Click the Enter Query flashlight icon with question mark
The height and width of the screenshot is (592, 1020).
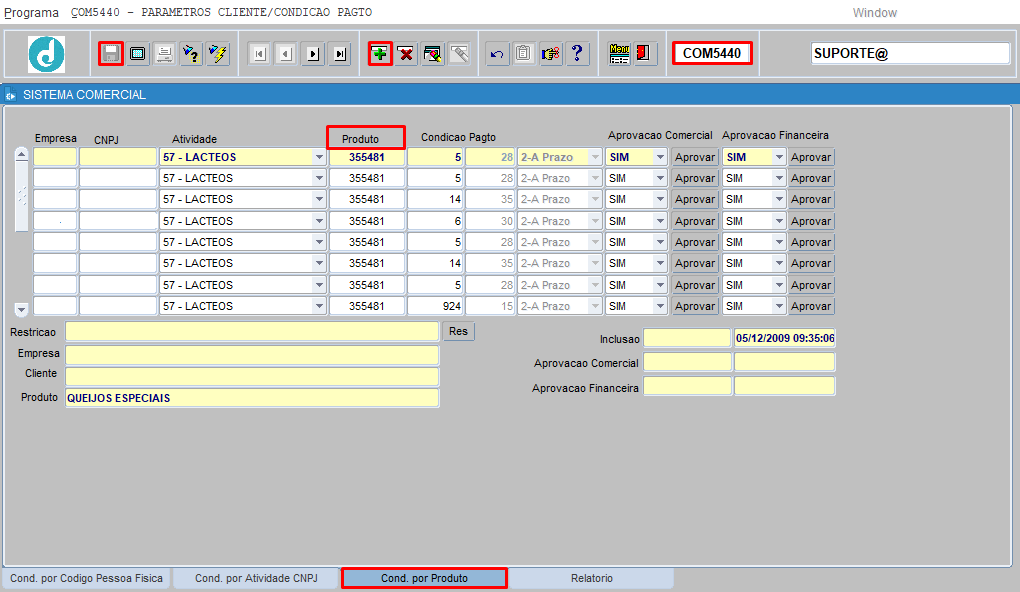pos(191,53)
